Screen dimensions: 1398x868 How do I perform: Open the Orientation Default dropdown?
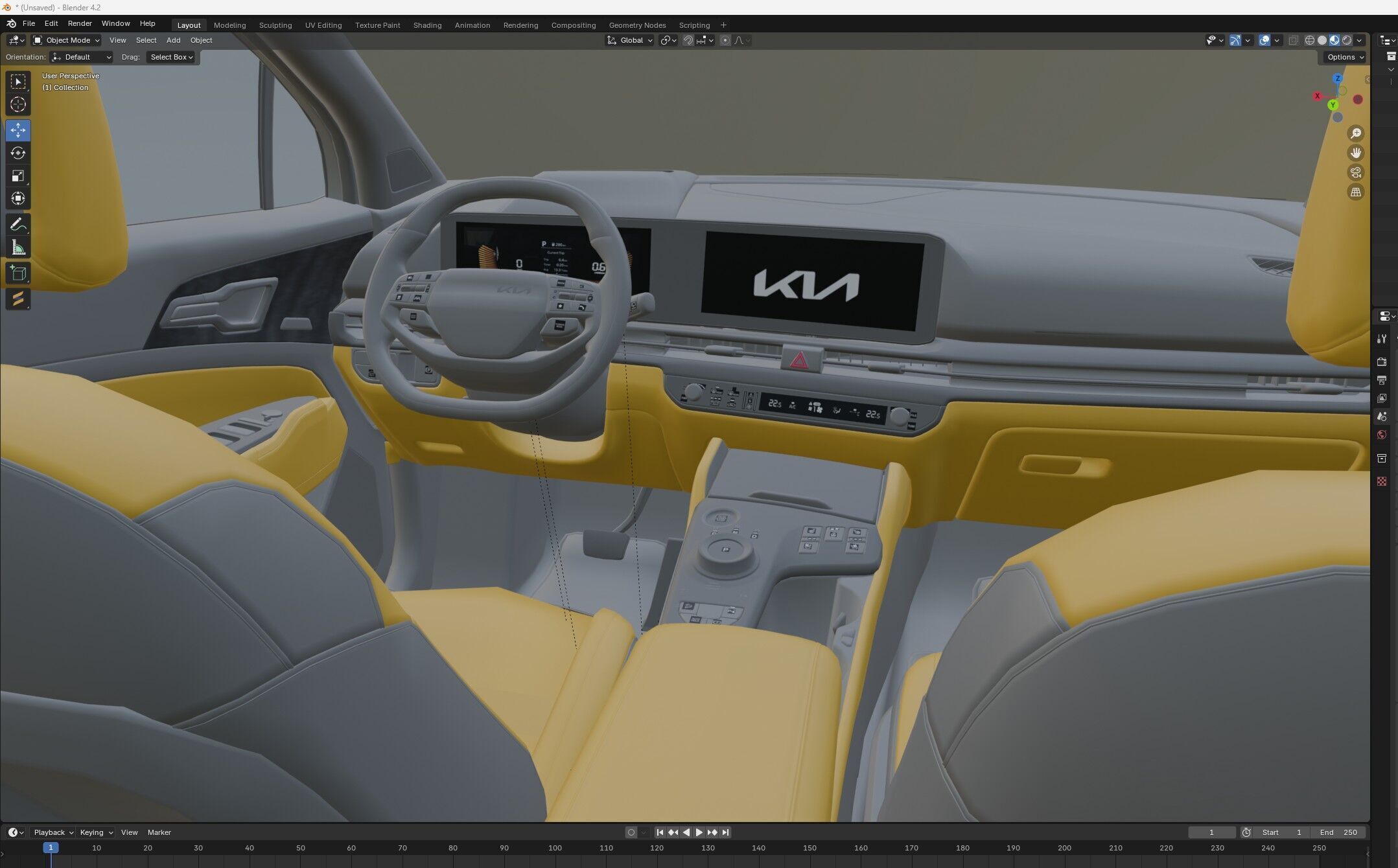coord(81,57)
